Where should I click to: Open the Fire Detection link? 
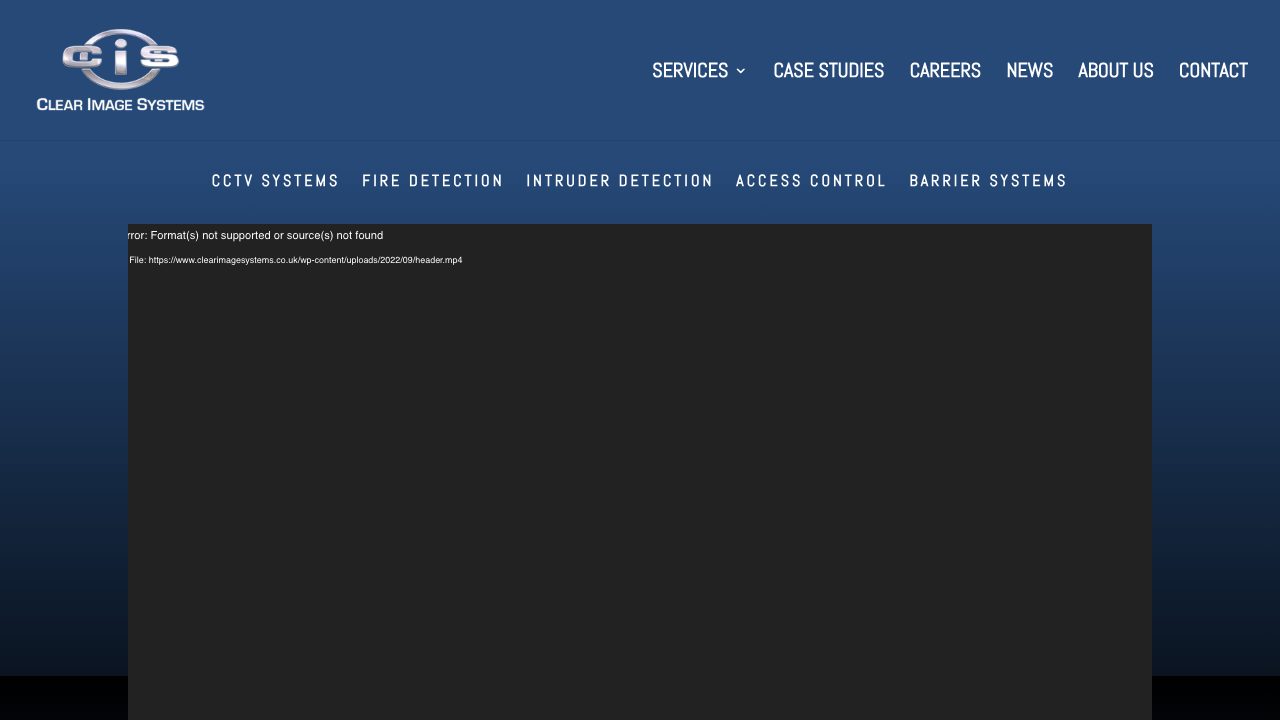433,181
